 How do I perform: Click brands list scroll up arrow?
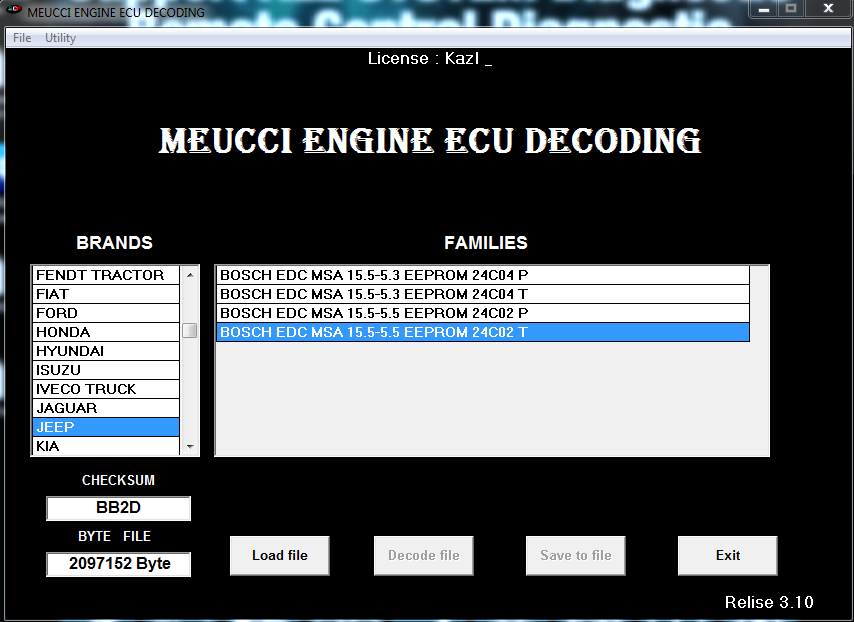190,275
